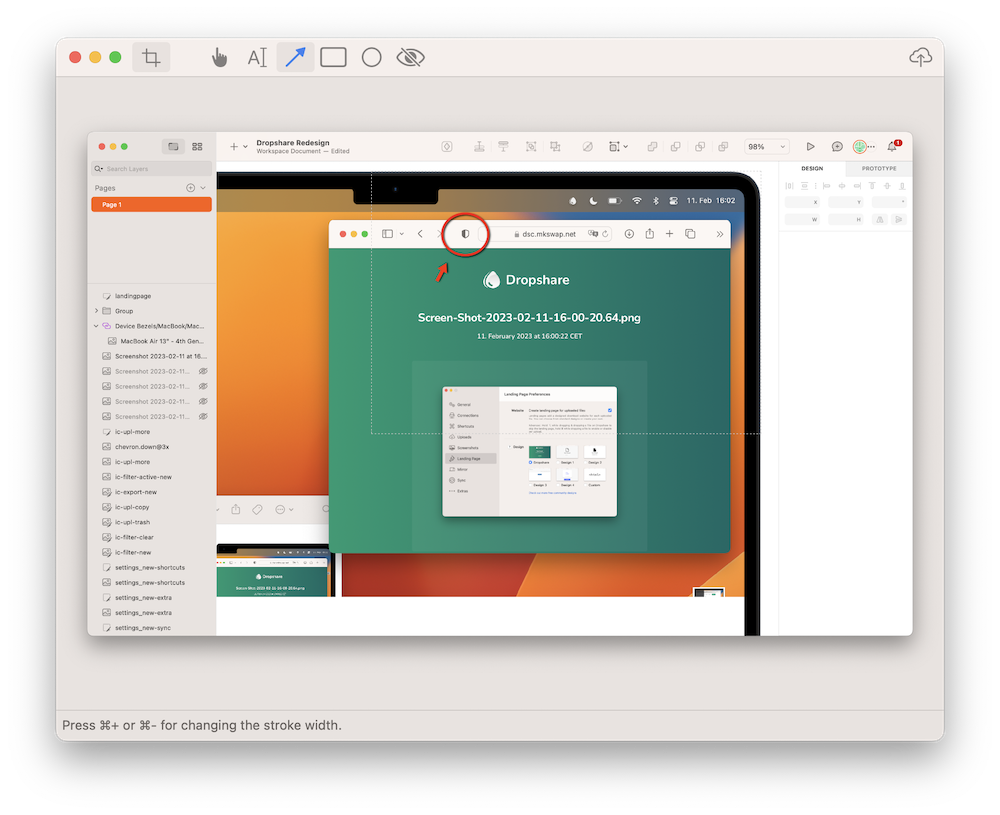Select the hand pointer tool

coord(219,58)
